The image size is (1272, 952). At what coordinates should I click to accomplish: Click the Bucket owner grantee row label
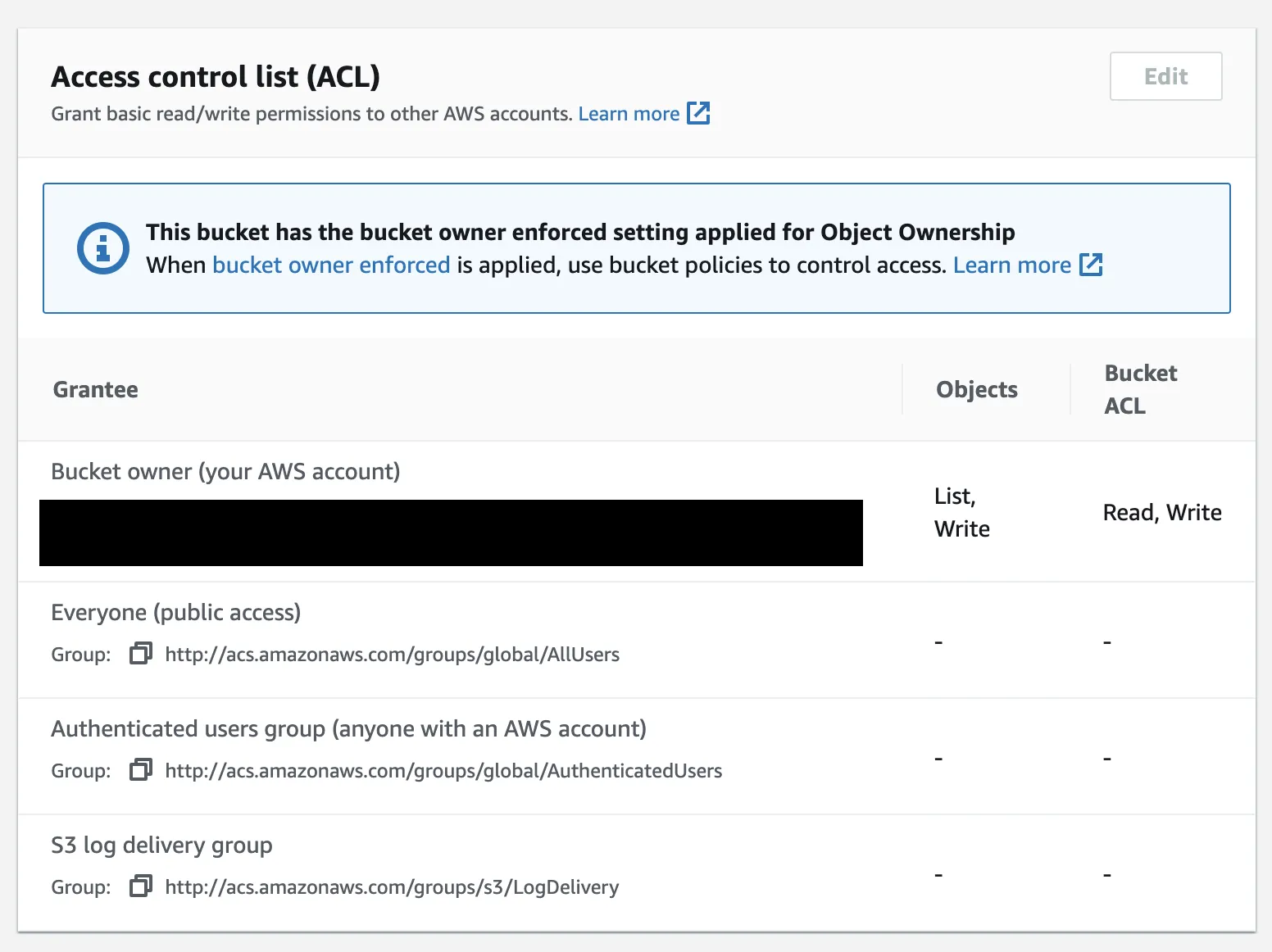(225, 472)
